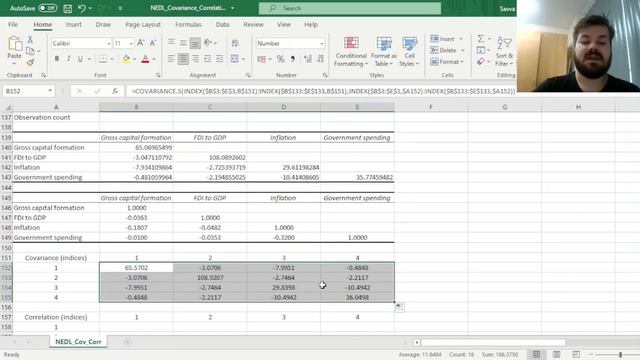Select the Format Painter brush
The height and width of the screenshot is (360, 640).
pyautogui.click(x=30, y=62)
